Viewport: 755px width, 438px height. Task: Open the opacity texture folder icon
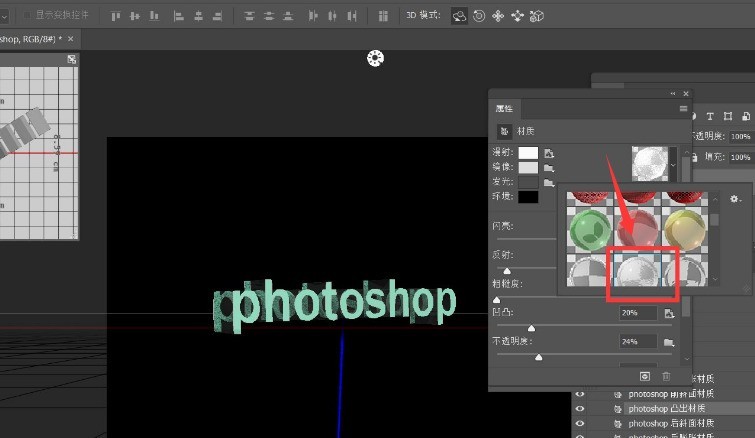[668, 342]
